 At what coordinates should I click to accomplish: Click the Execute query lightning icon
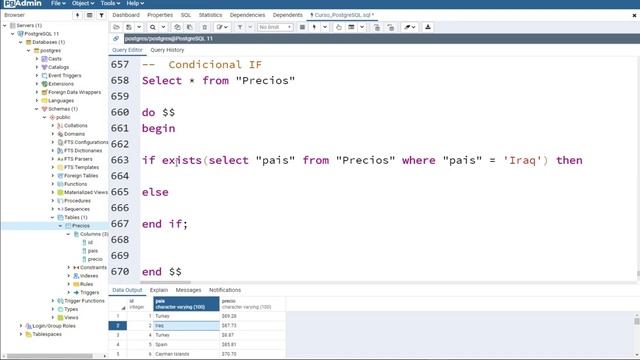tap(314, 27)
